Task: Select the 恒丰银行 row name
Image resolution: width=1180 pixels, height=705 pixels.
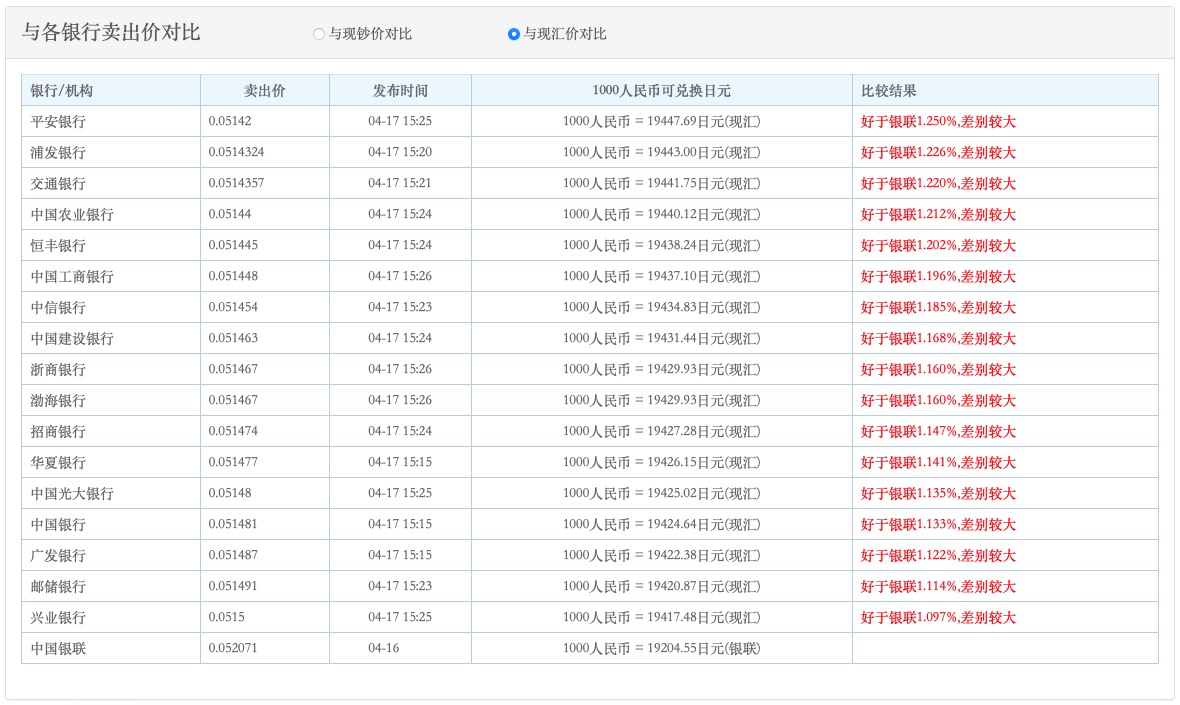Action: pyautogui.click(x=58, y=245)
